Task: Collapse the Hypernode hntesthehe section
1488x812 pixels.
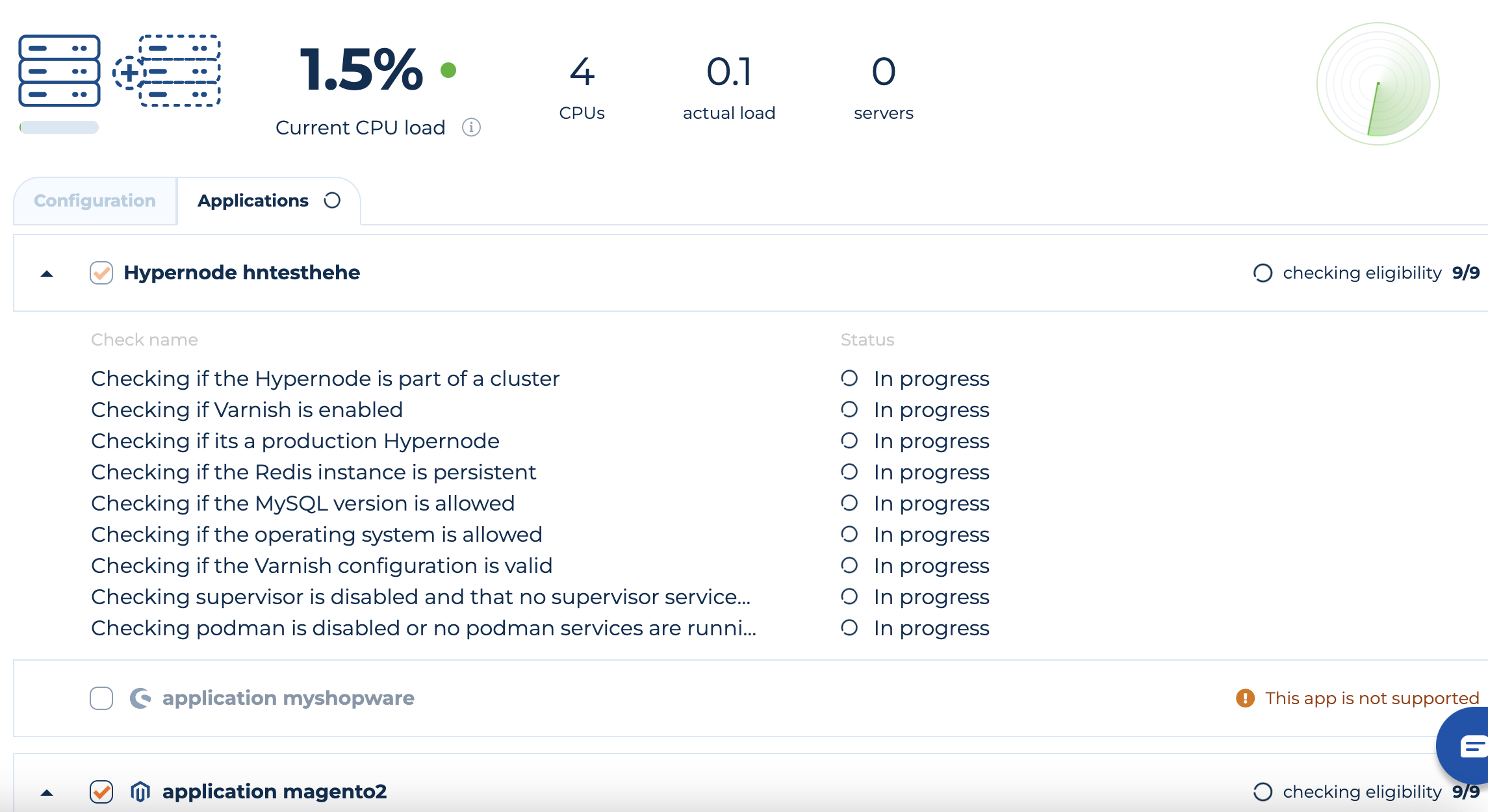Action: pos(47,272)
